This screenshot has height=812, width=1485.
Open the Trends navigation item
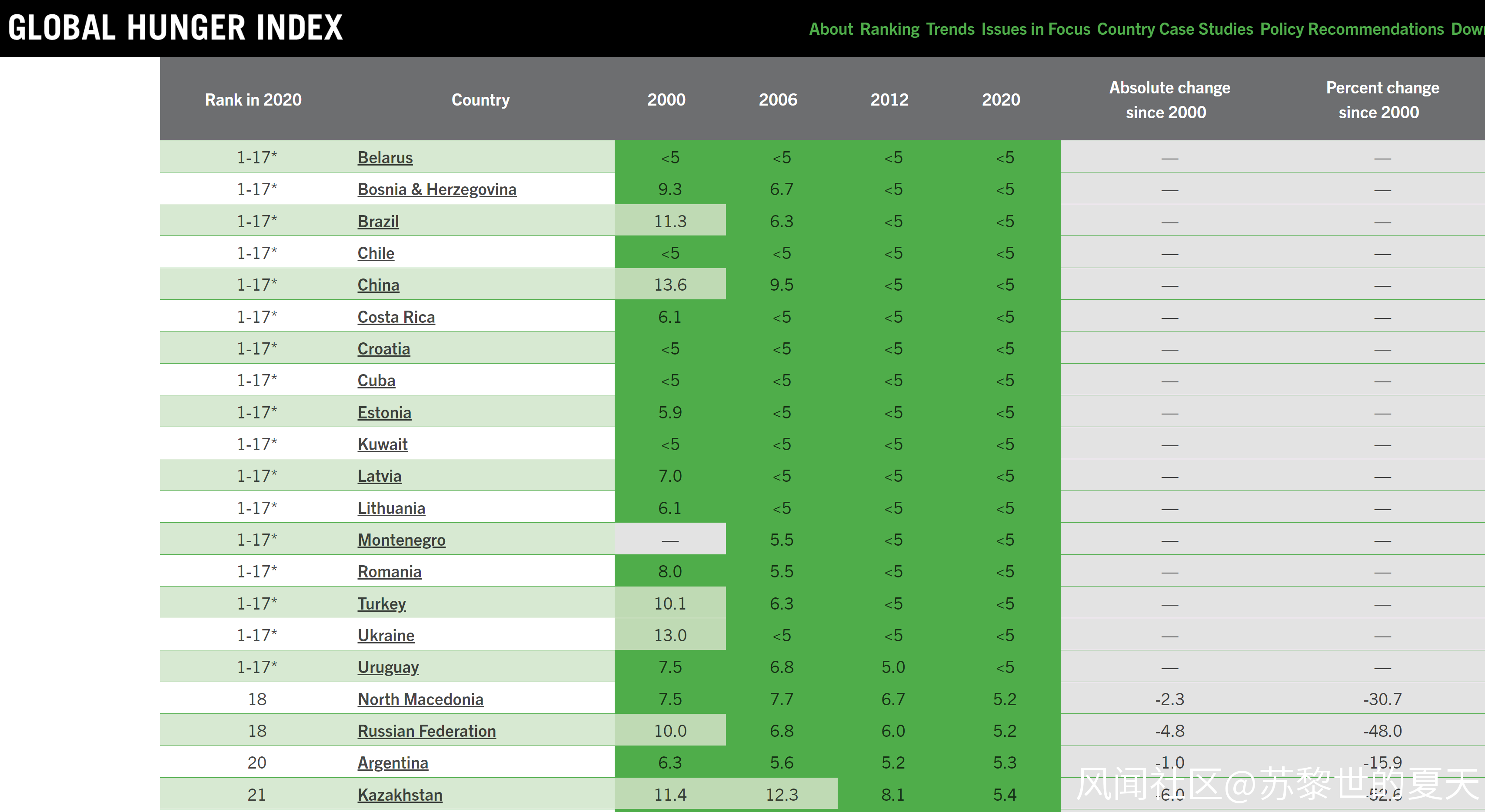click(x=950, y=29)
